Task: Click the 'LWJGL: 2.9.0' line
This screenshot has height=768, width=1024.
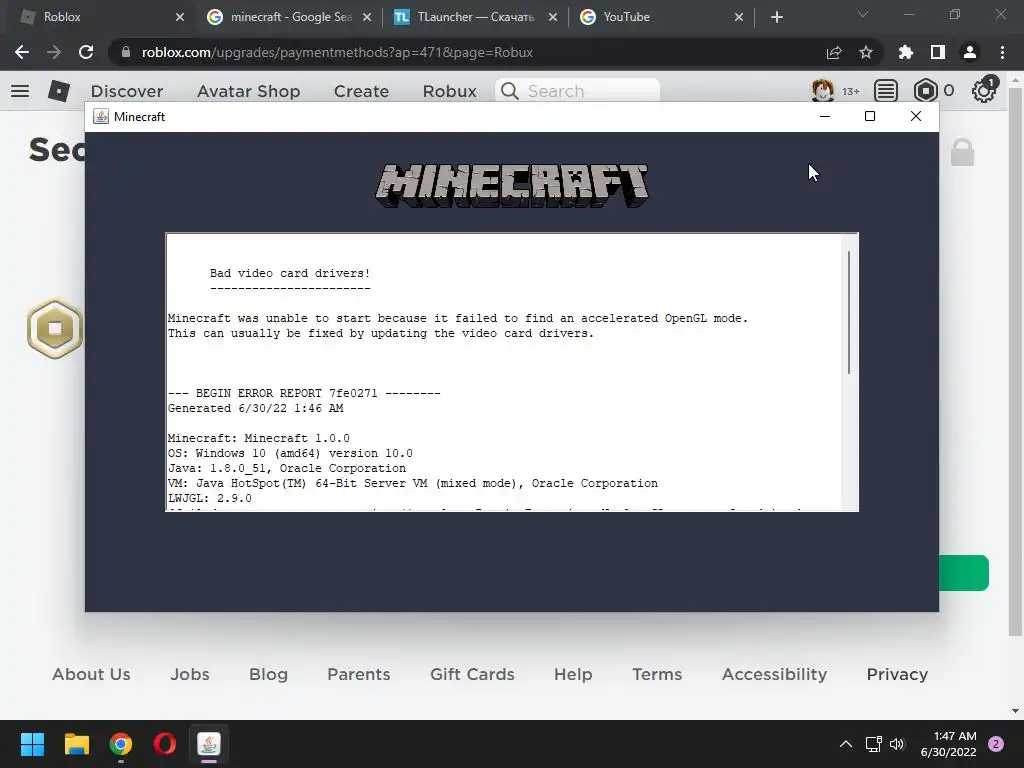Action: click(210, 498)
